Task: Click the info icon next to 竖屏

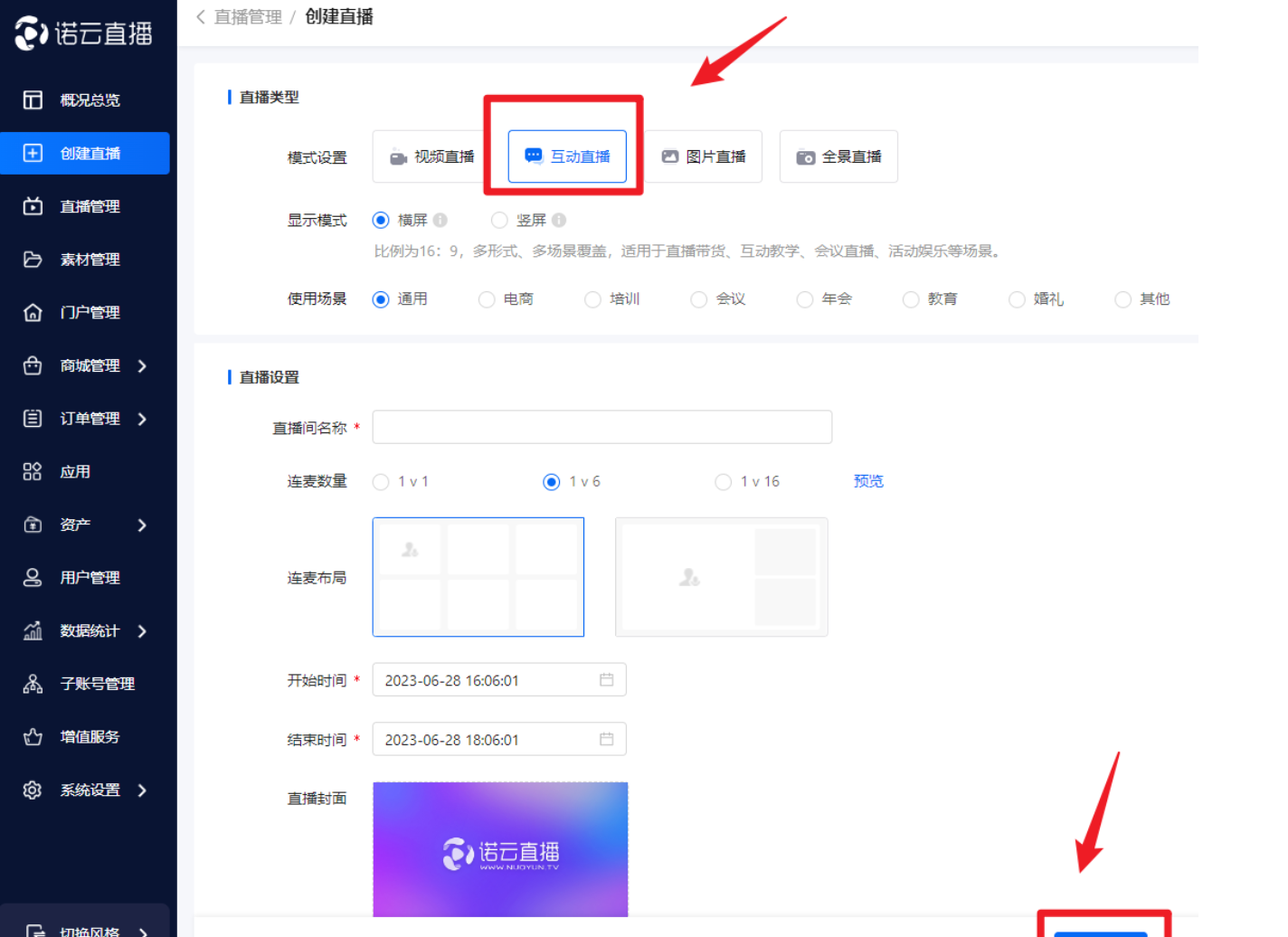Action: tap(559, 220)
